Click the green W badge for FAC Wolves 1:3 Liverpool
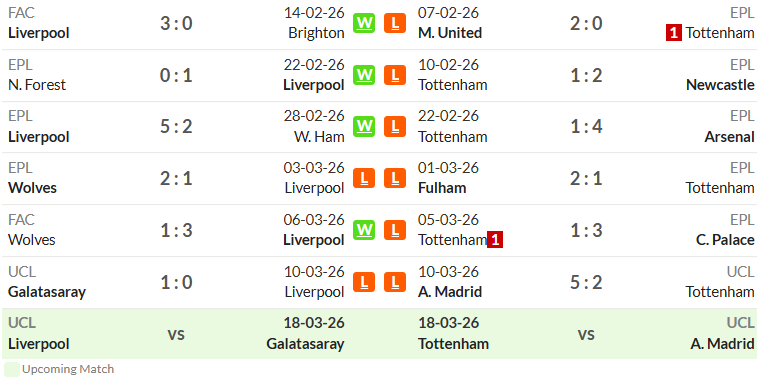This screenshot has width=757, height=392. tap(364, 230)
